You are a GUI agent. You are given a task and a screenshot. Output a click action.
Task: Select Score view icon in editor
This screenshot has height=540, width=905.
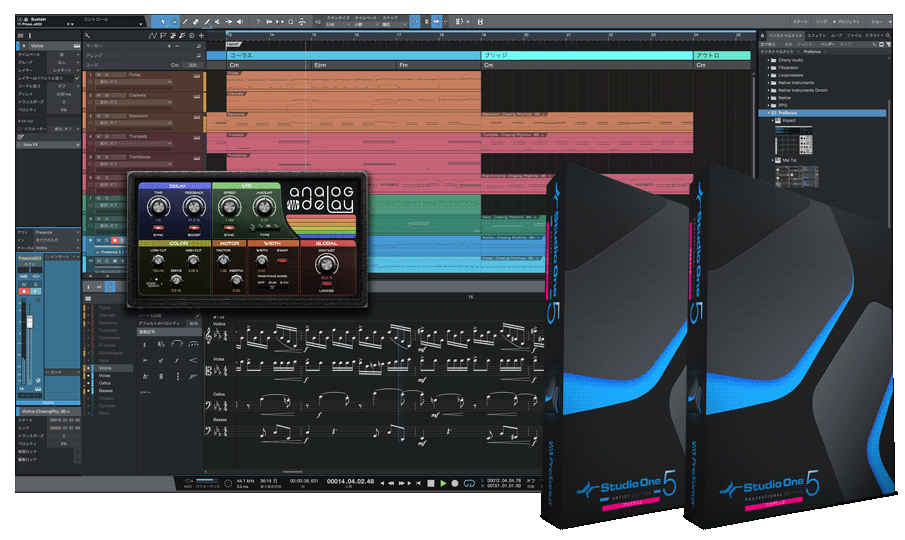[110, 287]
